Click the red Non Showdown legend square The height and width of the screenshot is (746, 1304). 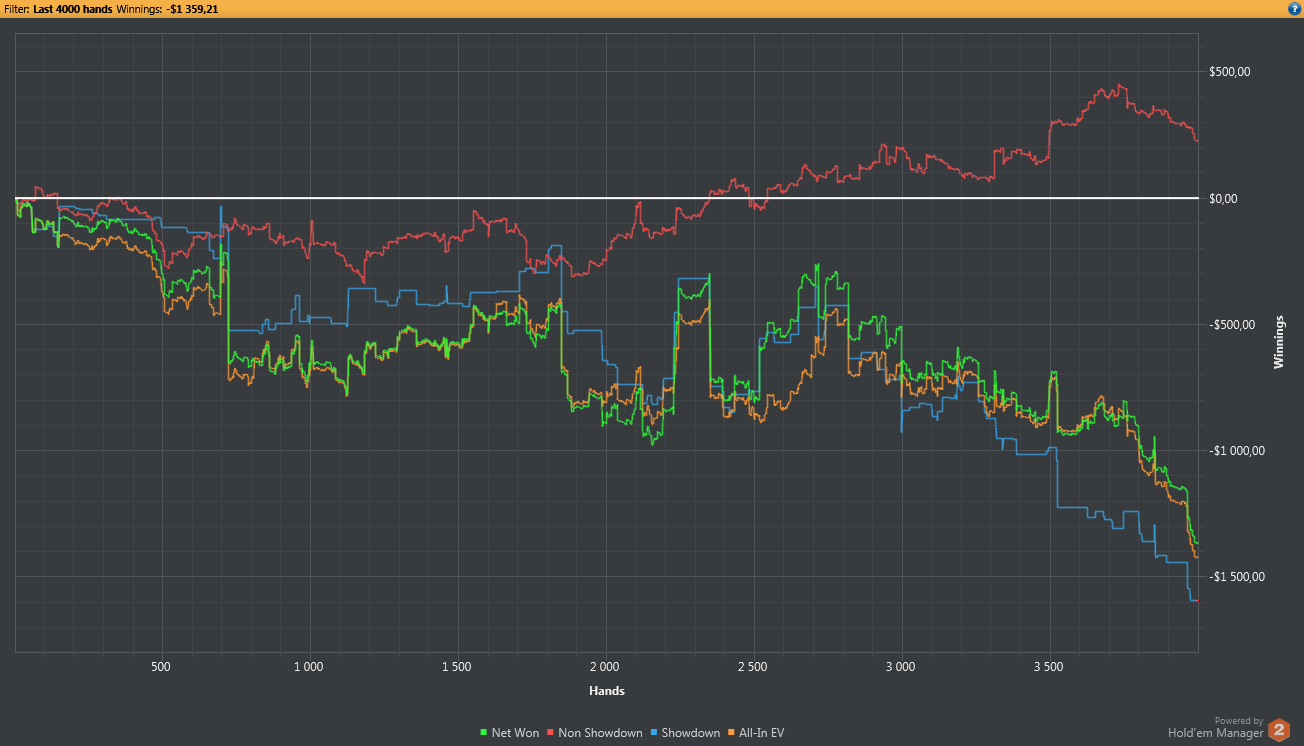(550, 733)
